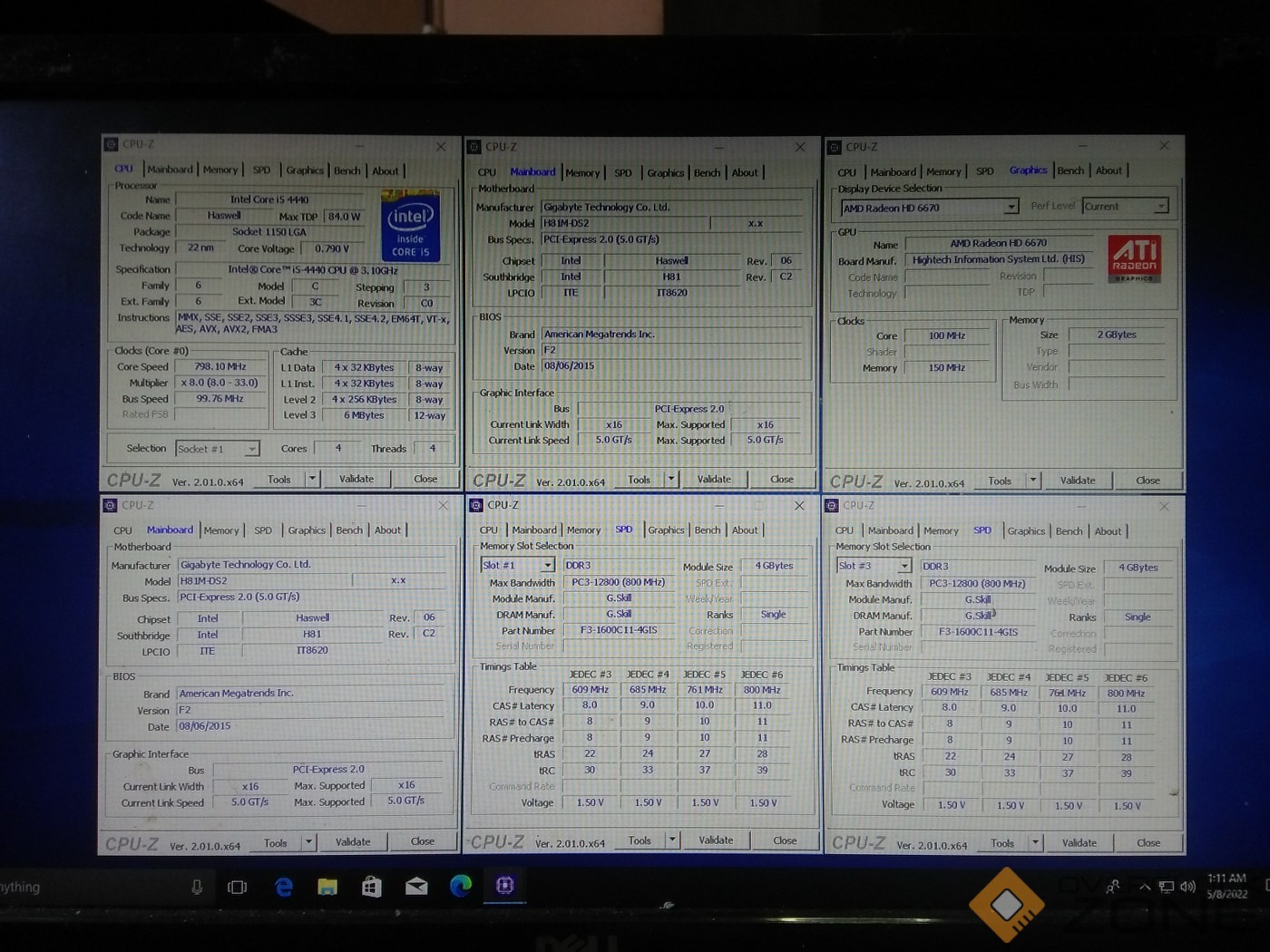Screen dimensions: 1270x952
Task: Click PC3-12800 bandwidth field in Slot #3 window
Action: click(x=978, y=584)
